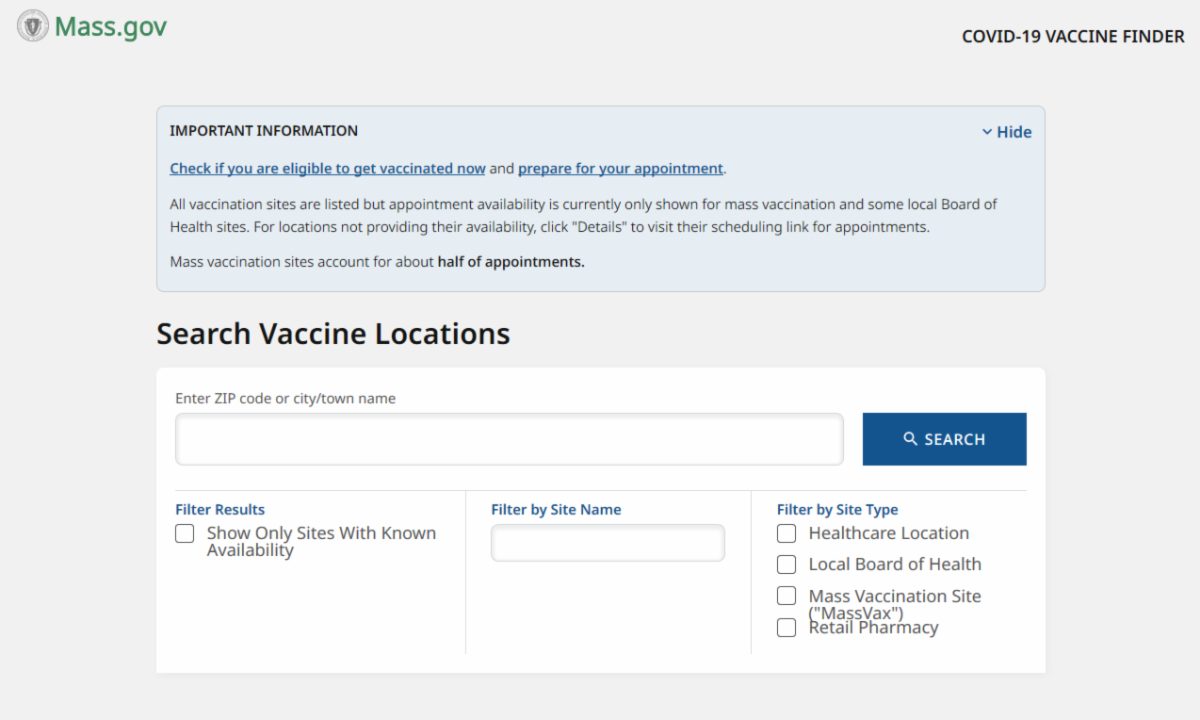
Task: Collapse Important Information using Hide chevron
Action: pos(987,132)
